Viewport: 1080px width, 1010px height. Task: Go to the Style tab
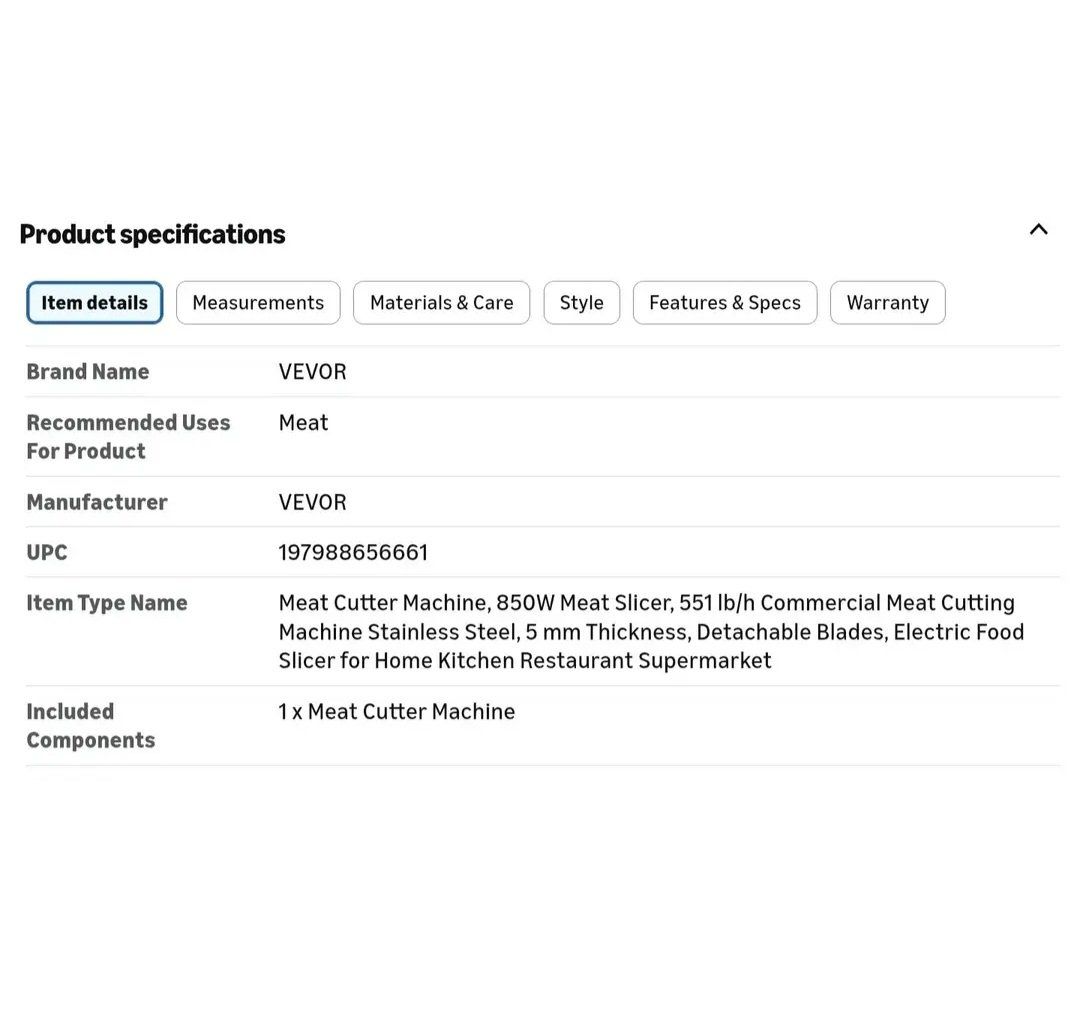click(581, 303)
